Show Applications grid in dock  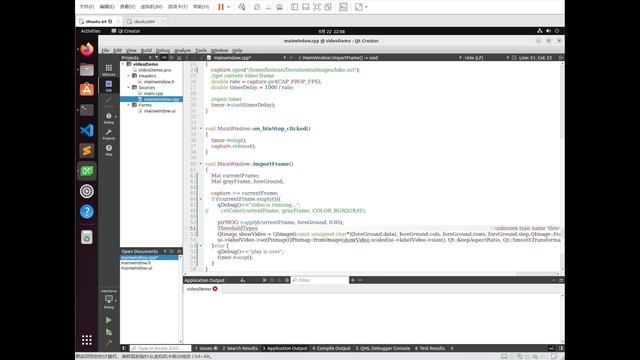[87, 340]
